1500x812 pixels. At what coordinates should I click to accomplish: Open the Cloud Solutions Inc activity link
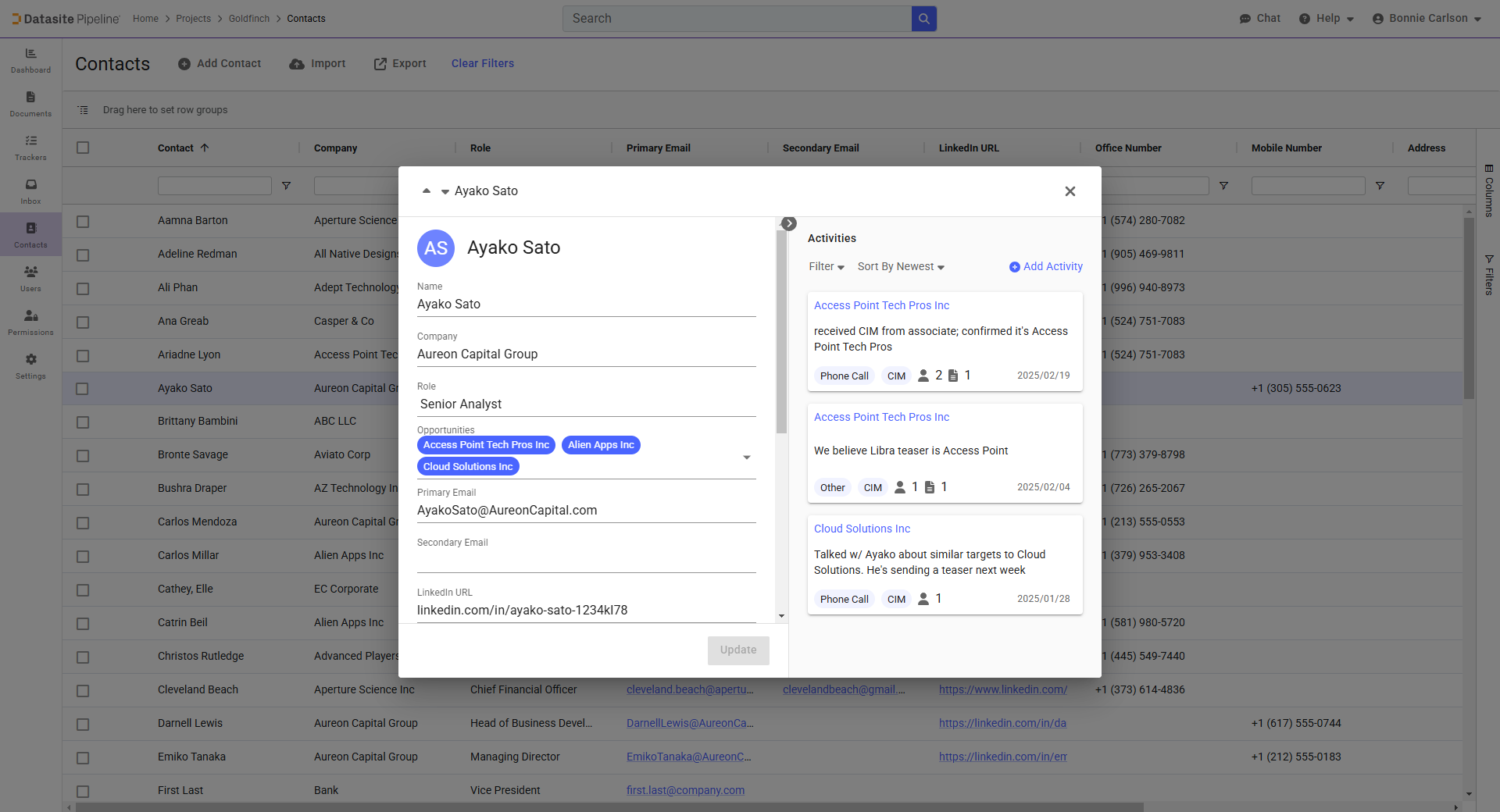tap(862, 529)
